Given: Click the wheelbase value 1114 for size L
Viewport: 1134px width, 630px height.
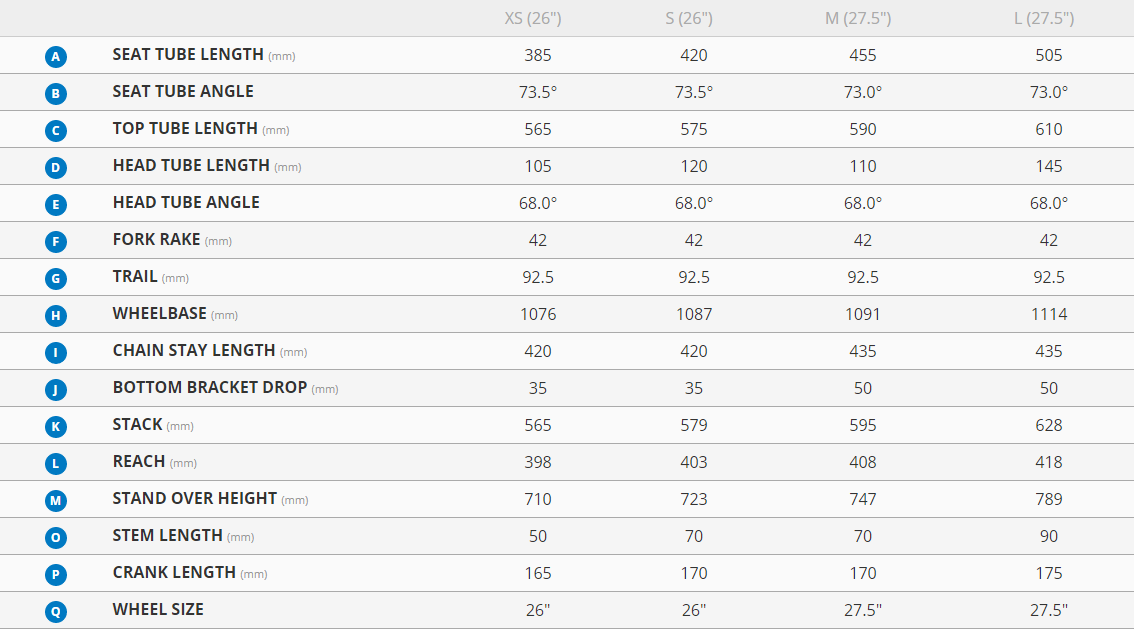Looking at the screenshot, I should pyautogui.click(x=1048, y=314).
